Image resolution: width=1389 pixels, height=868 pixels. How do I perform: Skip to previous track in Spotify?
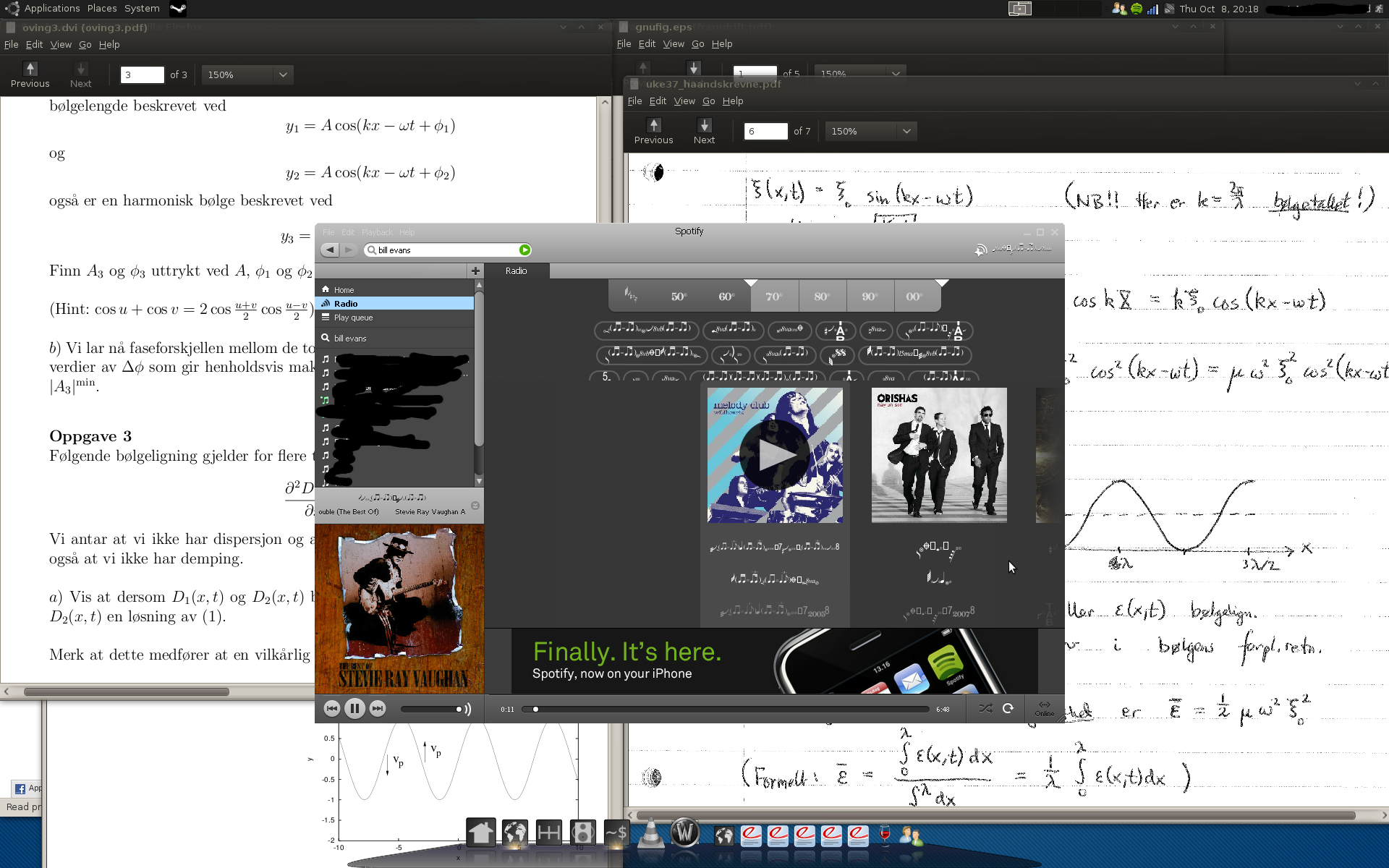point(331,709)
